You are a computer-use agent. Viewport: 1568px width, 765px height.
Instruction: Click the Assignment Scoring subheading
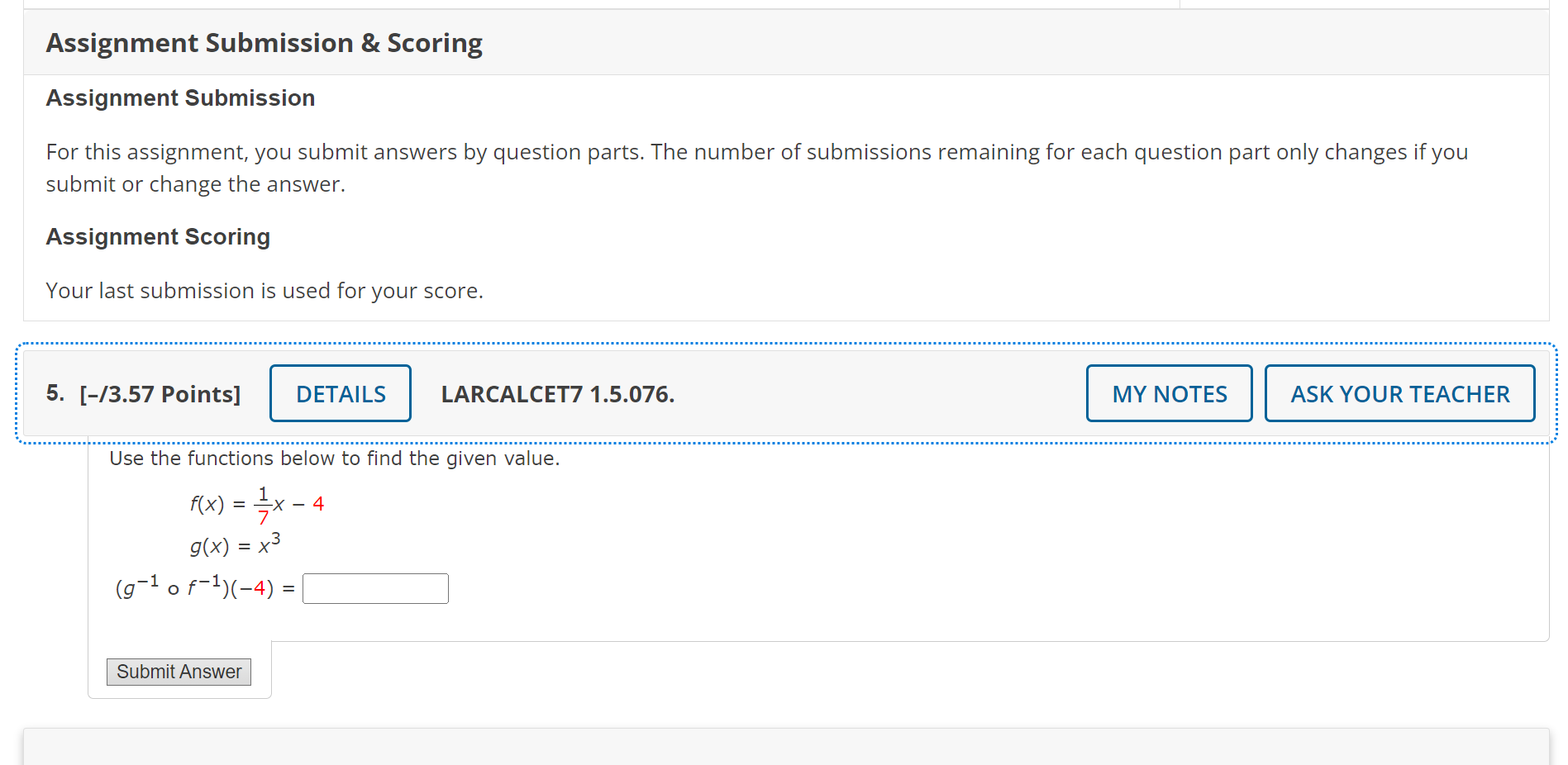(x=158, y=237)
